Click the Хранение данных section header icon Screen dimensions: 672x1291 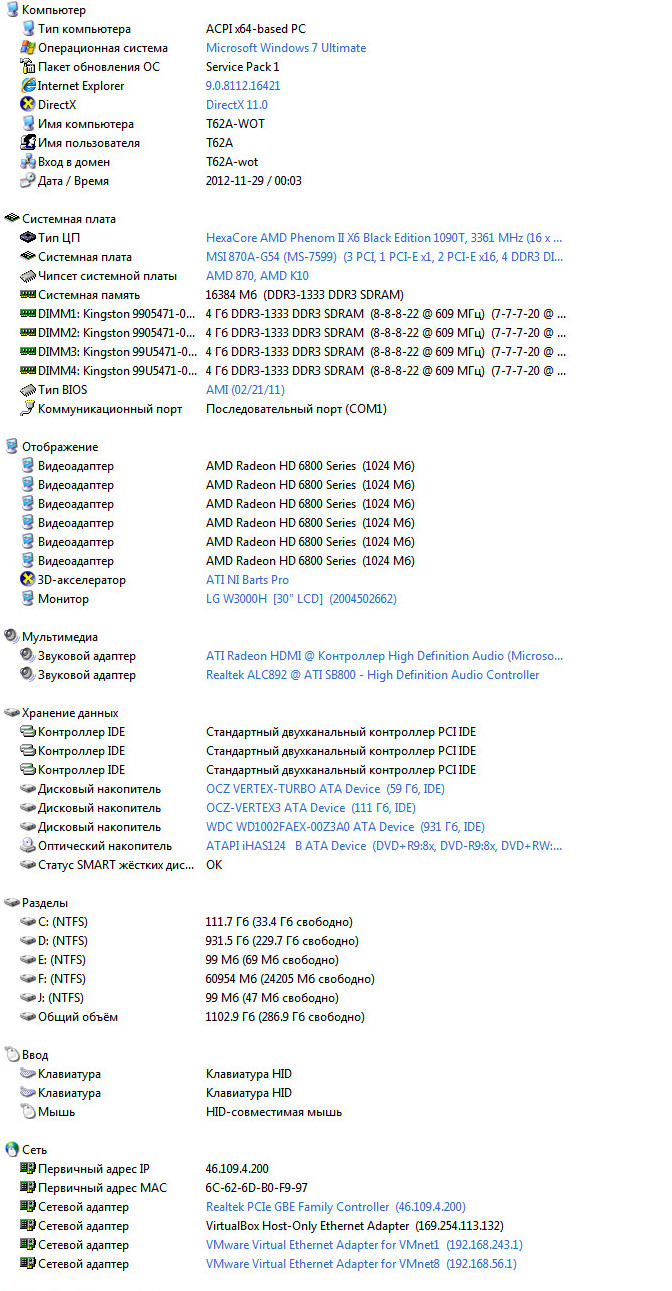(12, 713)
